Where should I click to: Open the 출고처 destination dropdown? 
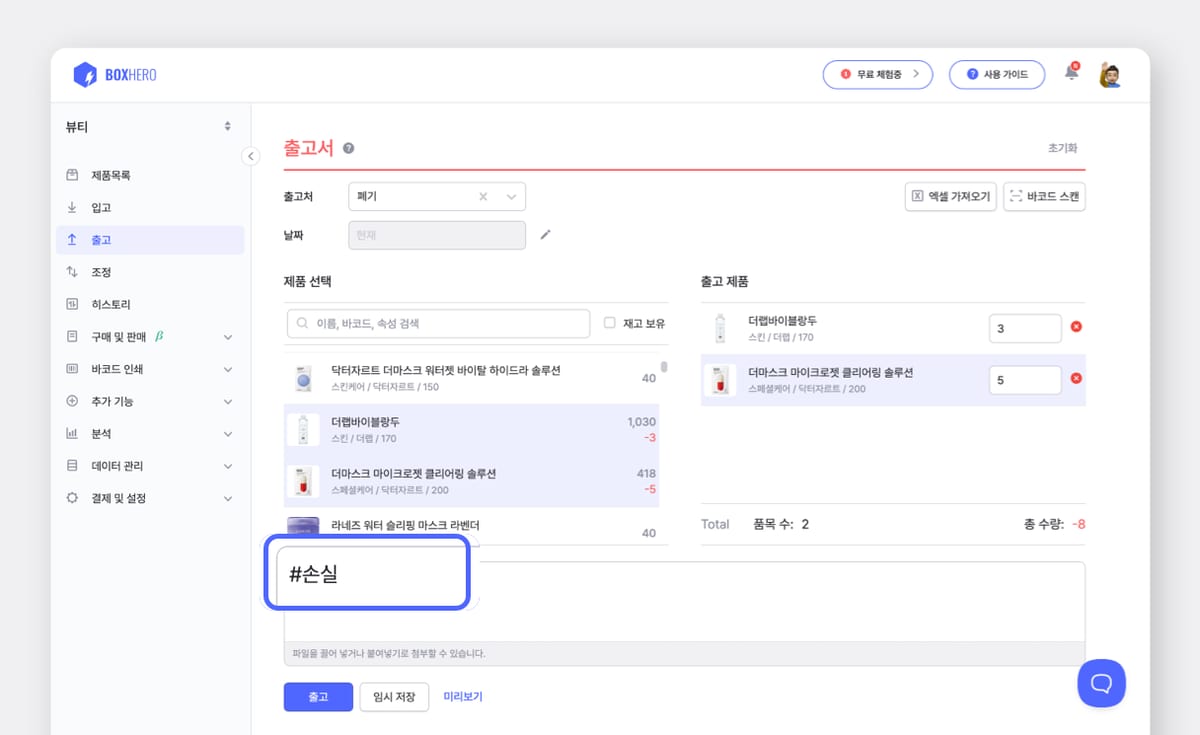point(511,196)
